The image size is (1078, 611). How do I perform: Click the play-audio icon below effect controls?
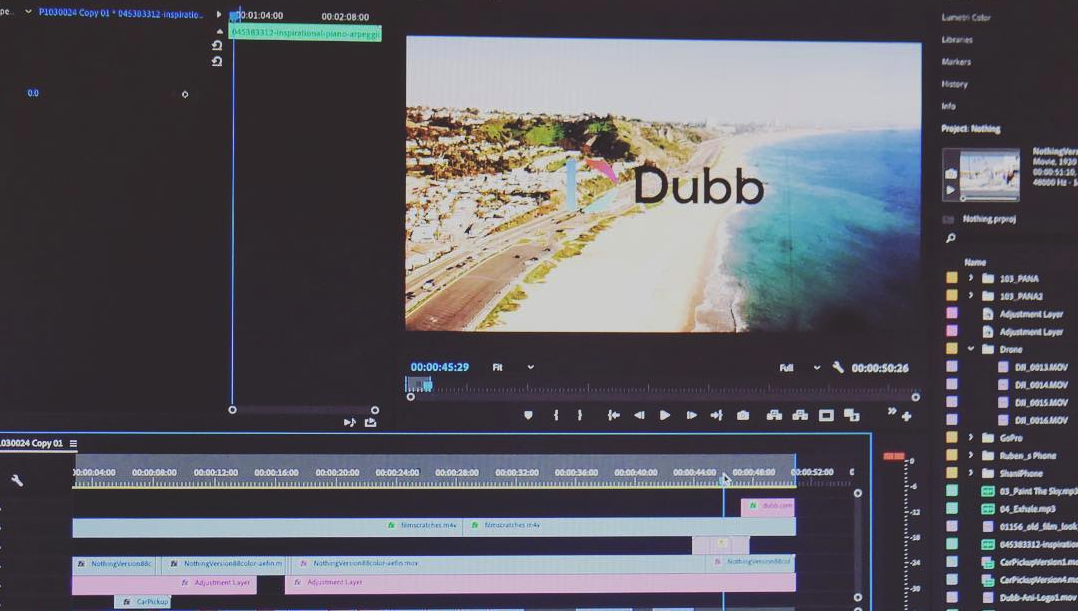pos(349,422)
